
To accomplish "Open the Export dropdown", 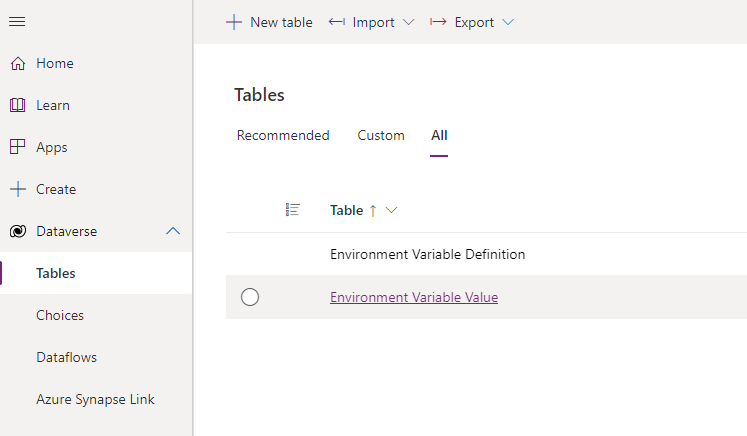I will (472, 22).
